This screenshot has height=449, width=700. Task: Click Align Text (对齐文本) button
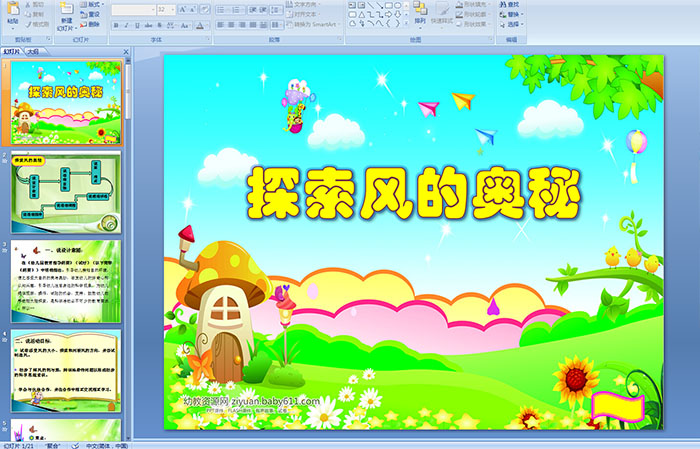coord(304,14)
